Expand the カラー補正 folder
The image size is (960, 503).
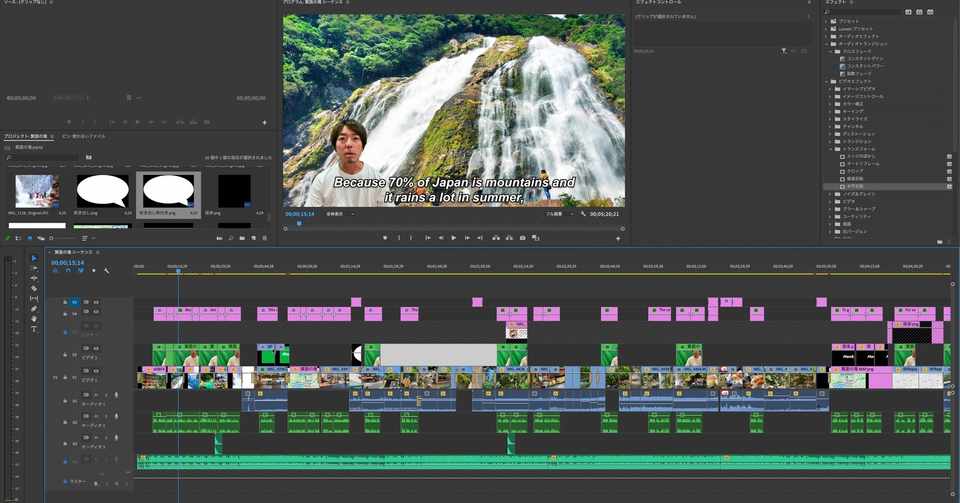(x=830, y=104)
